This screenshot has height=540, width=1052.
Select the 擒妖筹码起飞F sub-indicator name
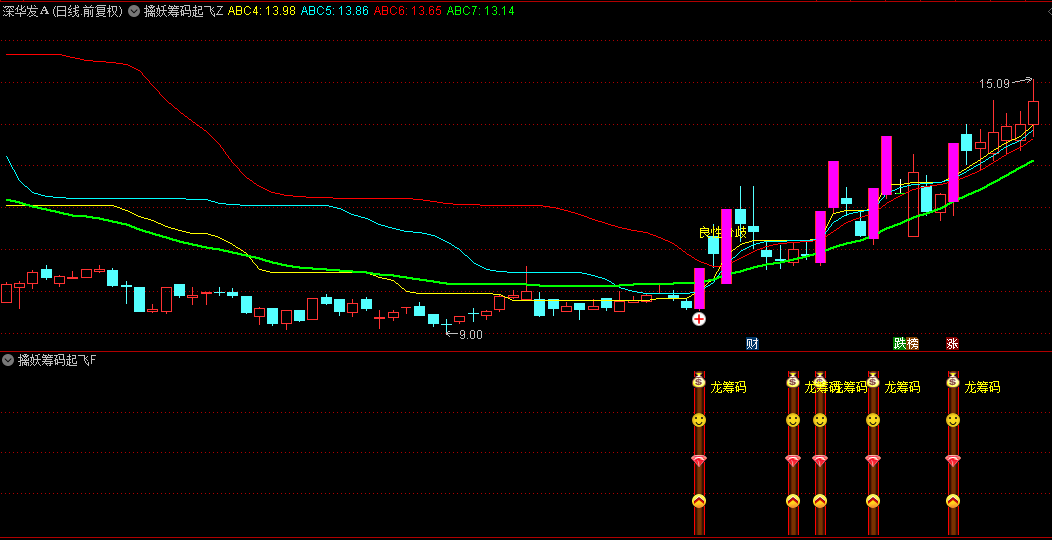coord(57,360)
